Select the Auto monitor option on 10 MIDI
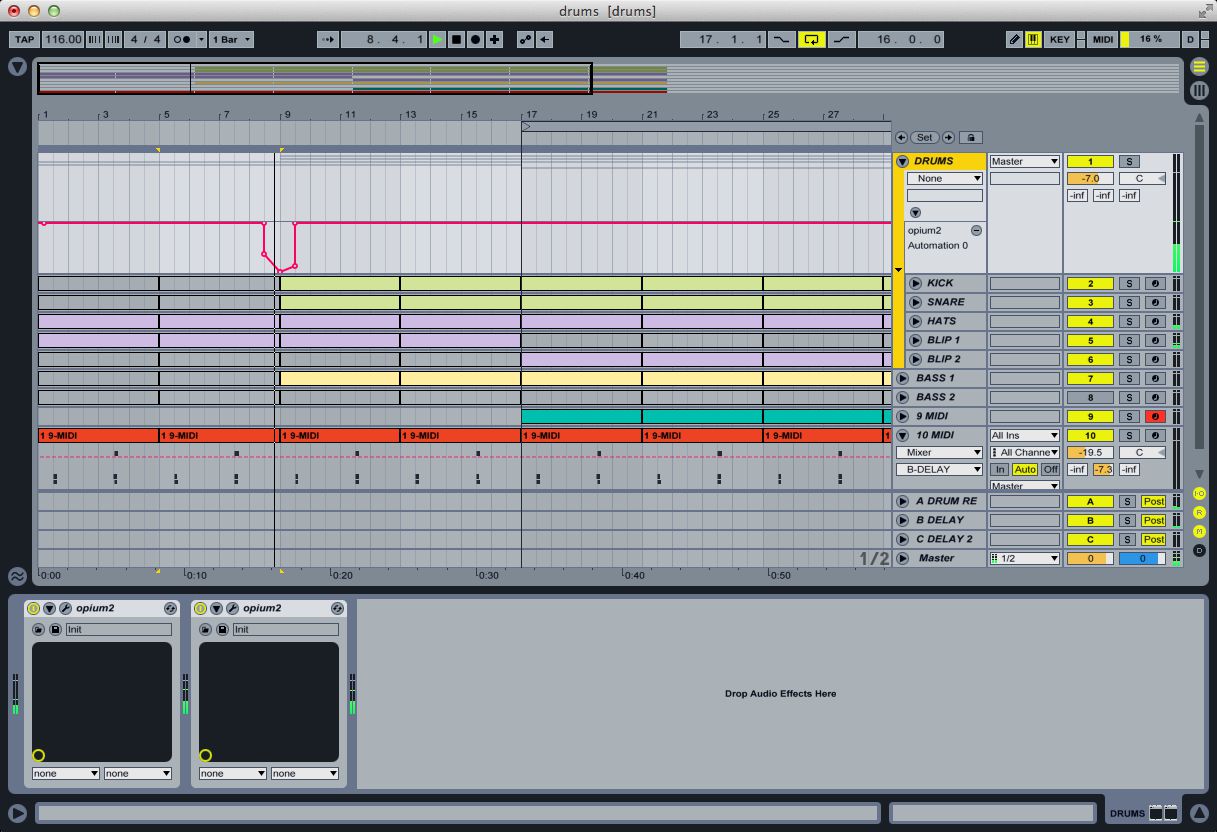The height and width of the screenshot is (832, 1217). coord(1024,469)
